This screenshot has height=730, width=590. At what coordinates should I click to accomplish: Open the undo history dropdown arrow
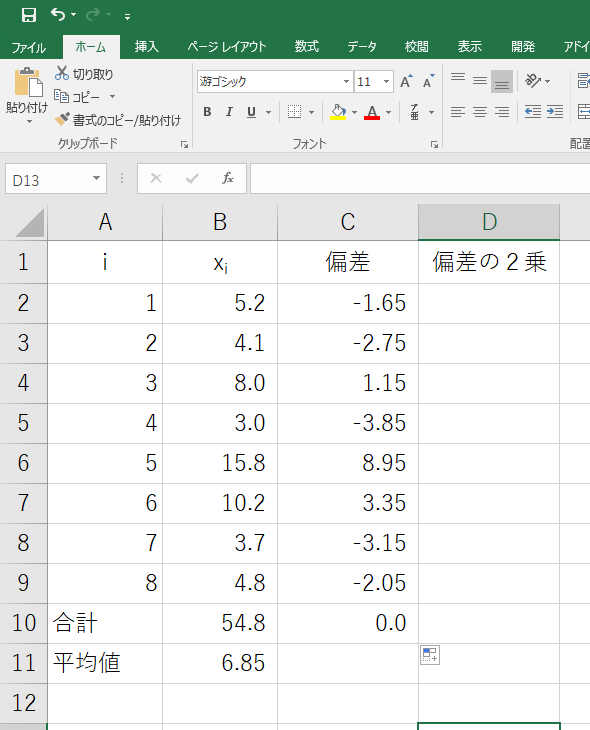coord(74,15)
